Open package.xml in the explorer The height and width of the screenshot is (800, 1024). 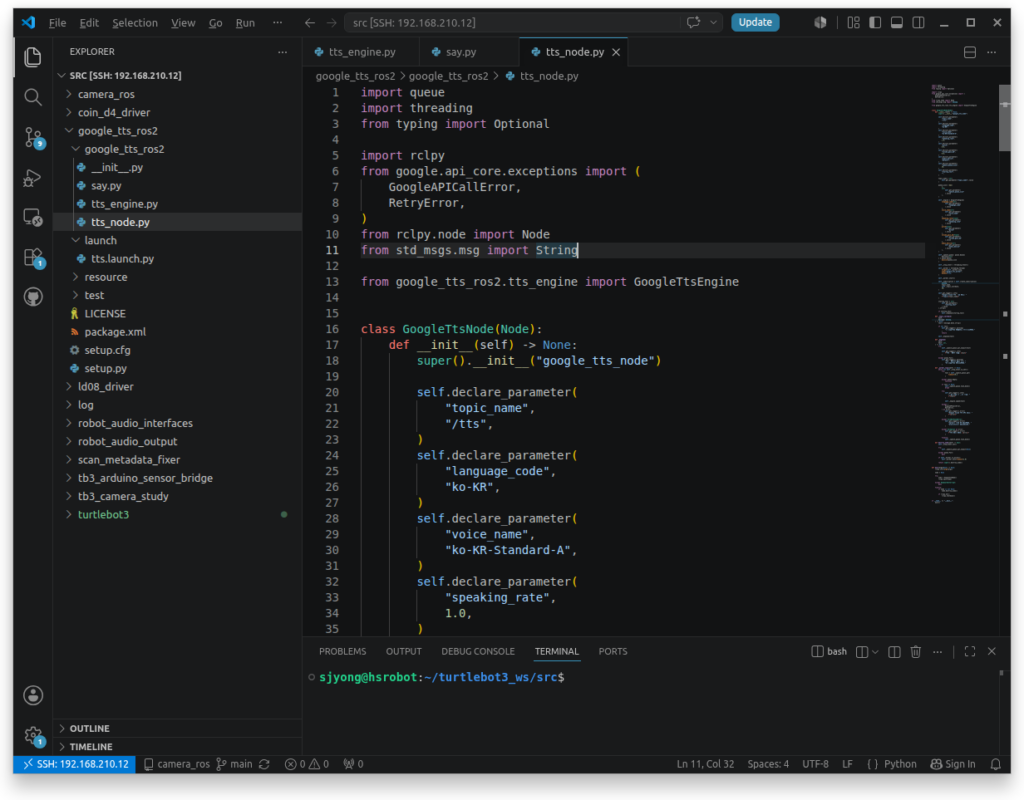115,332
